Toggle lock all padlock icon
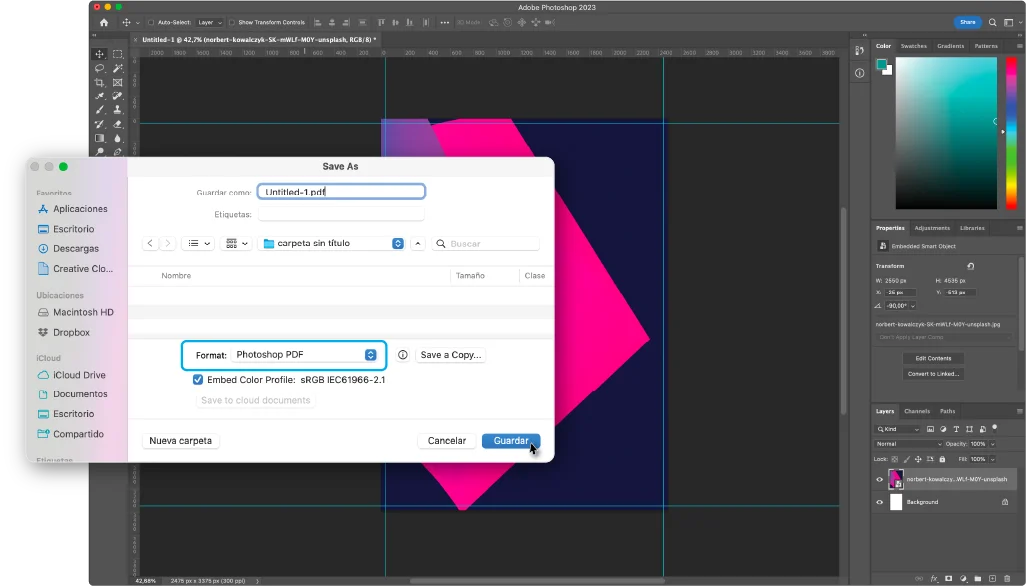 coord(942,460)
